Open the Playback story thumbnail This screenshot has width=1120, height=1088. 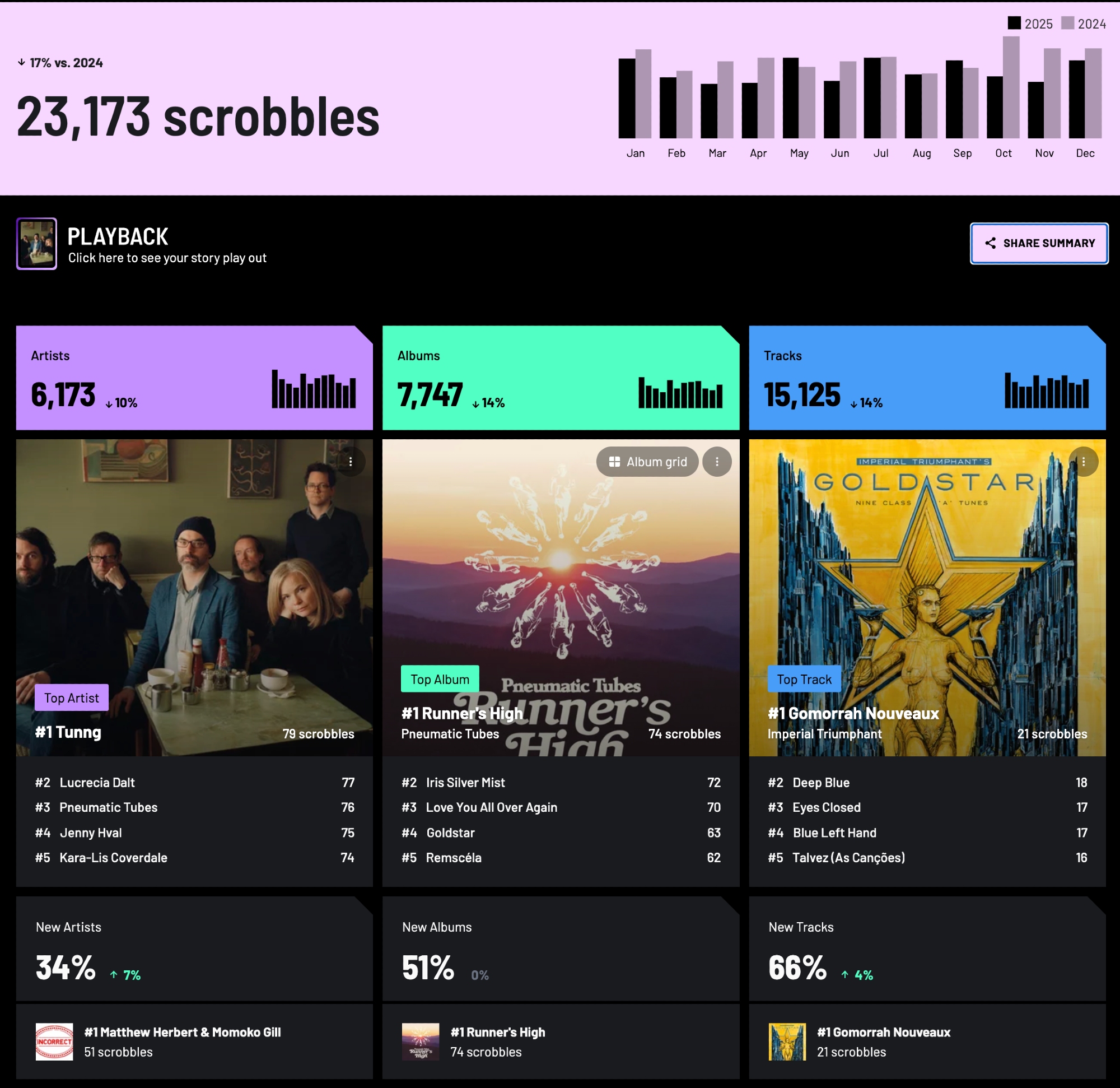pos(36,244)
